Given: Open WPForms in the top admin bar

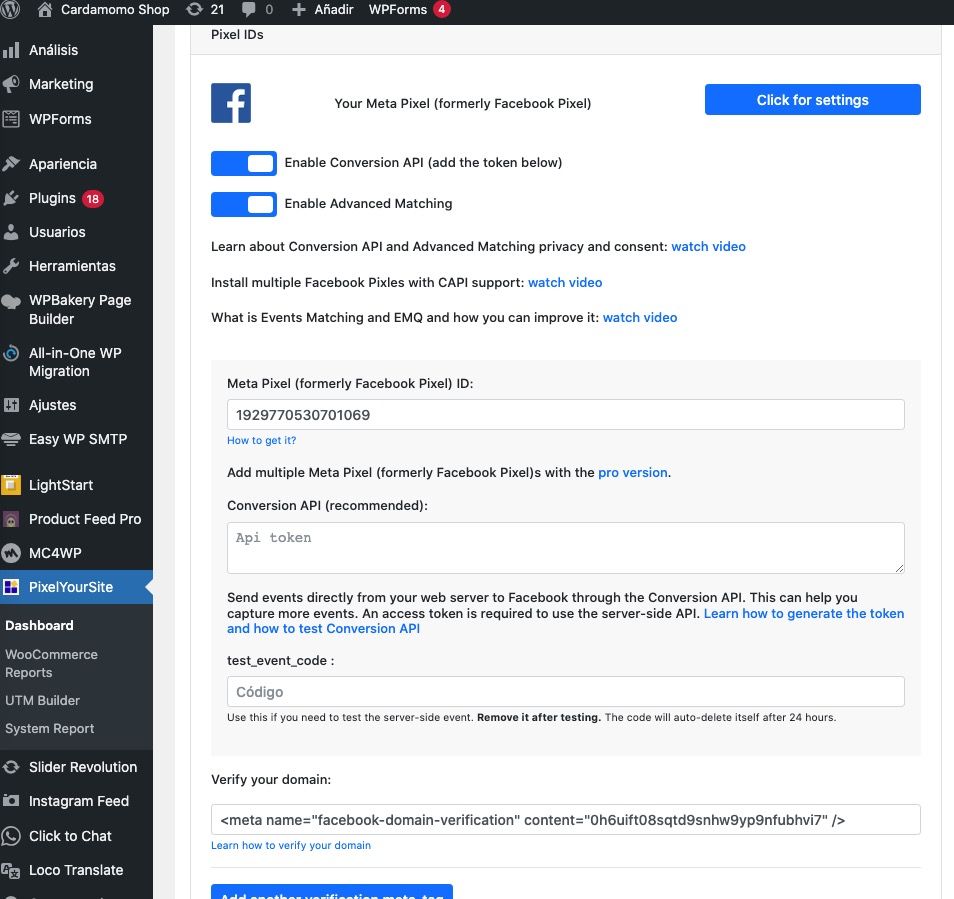Looking at the screenshot, I should (397, 9).
